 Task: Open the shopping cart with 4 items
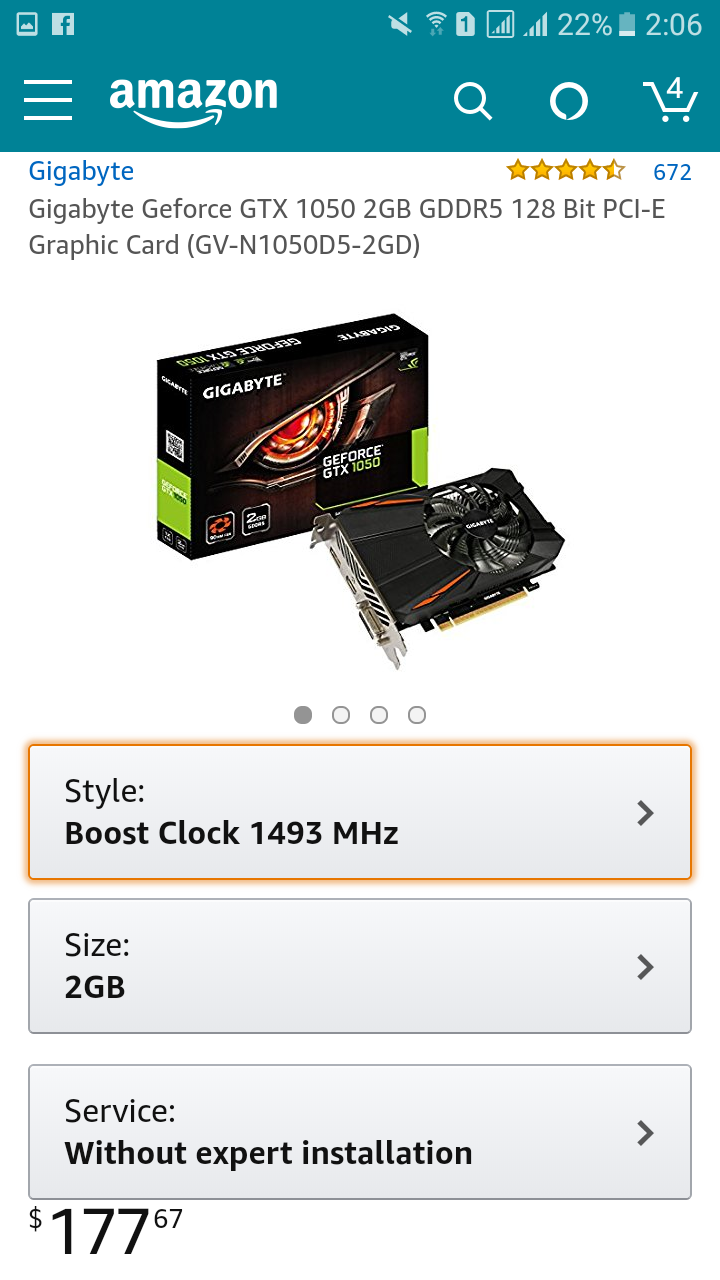[x=670, y=100]
